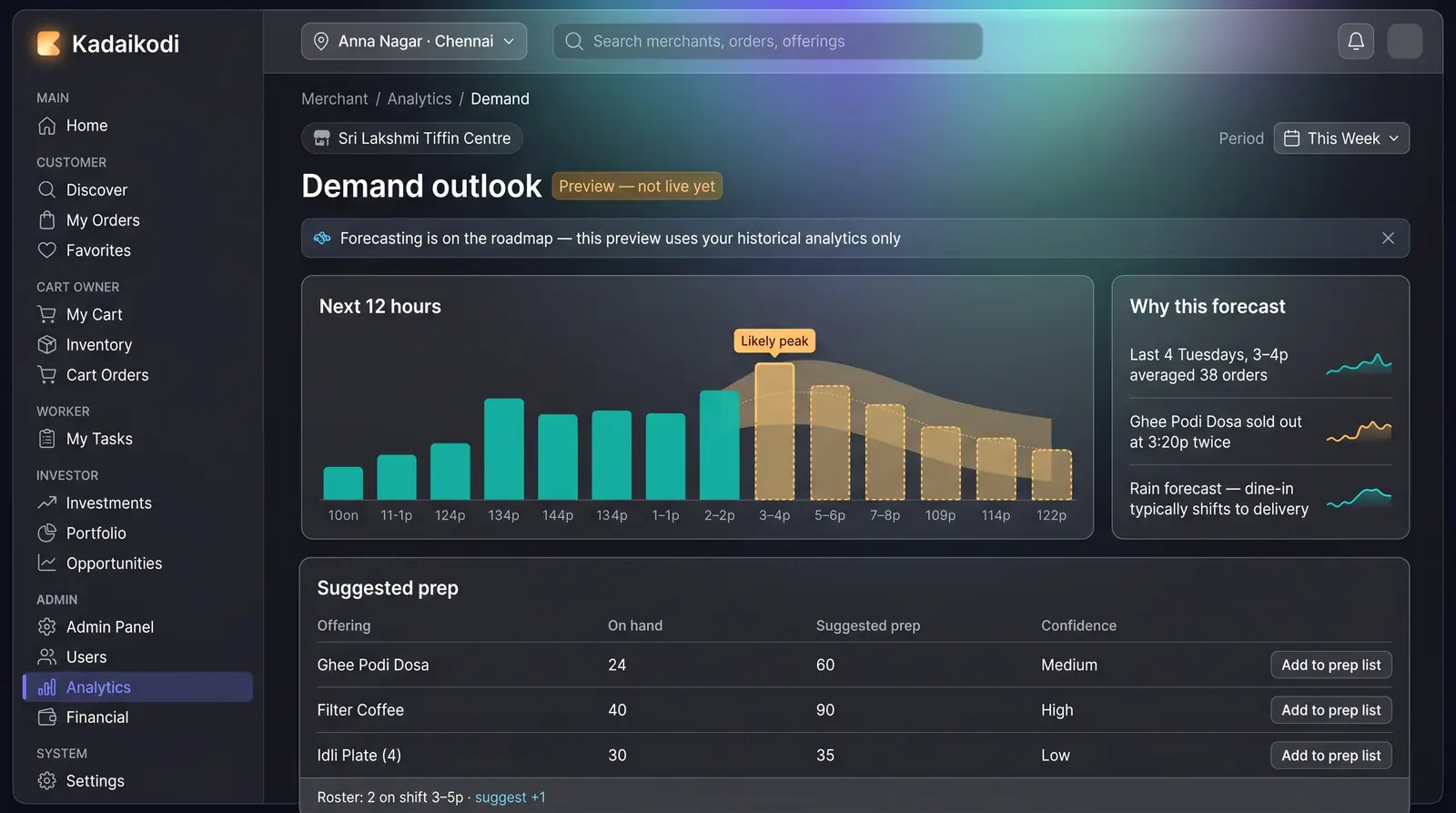
Task: Click the Idli Plate (4) row name
Action: pos(359,756)
